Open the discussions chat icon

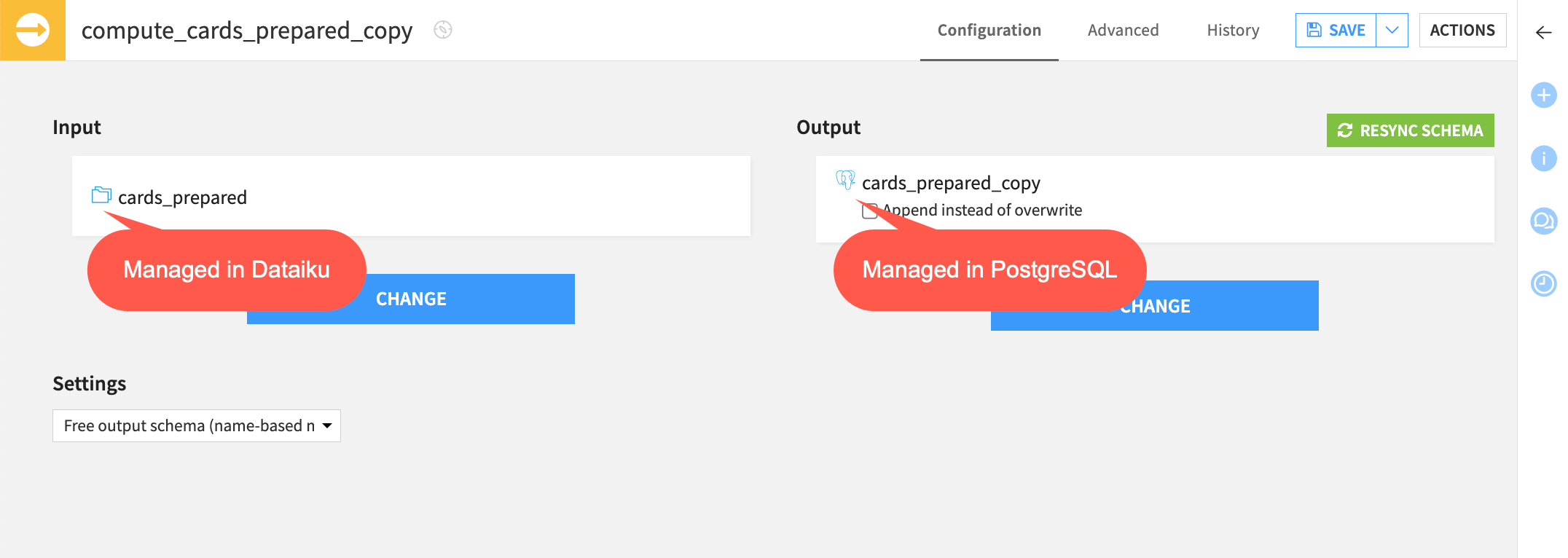click(1543, 221)
